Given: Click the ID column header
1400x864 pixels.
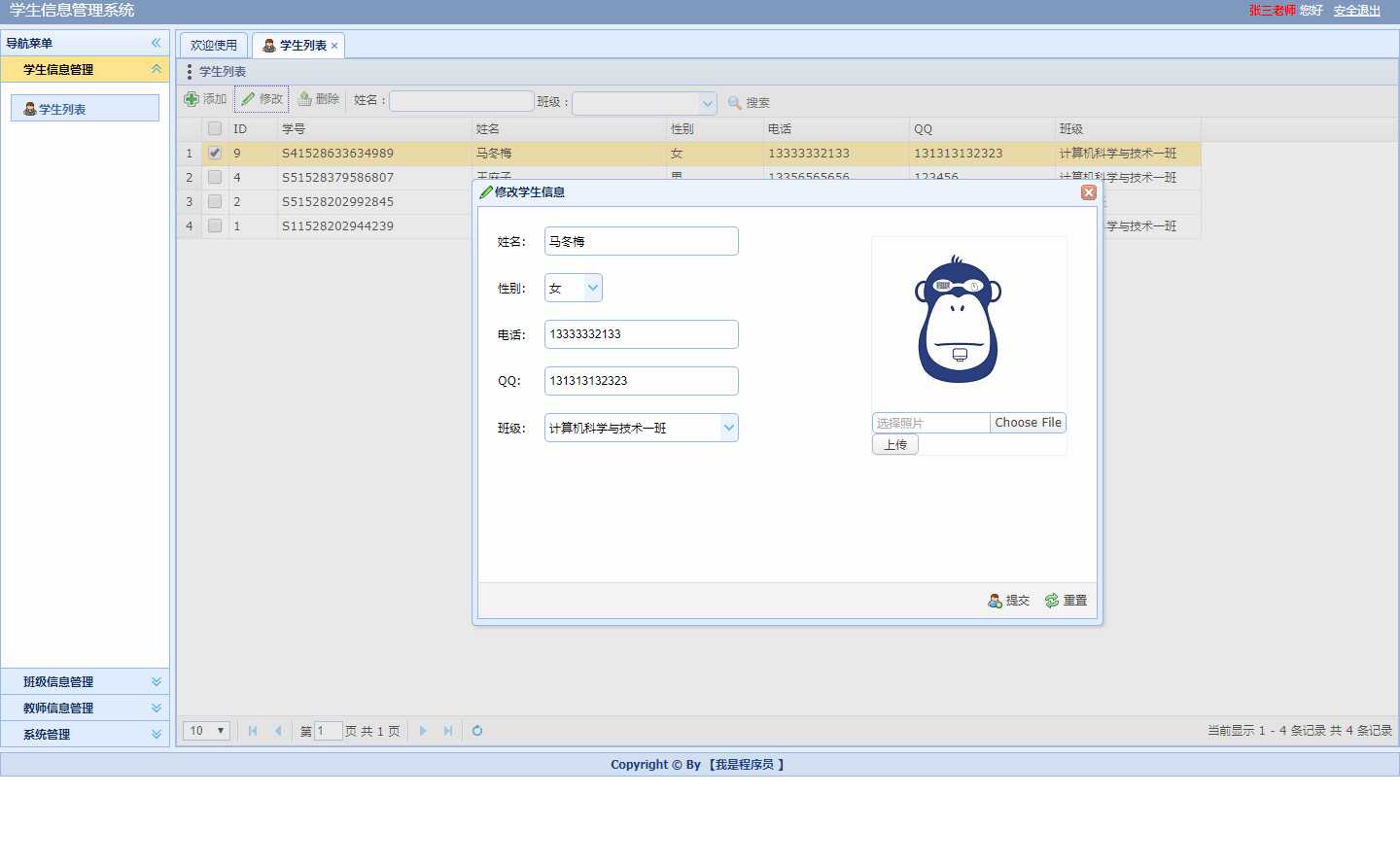Looking at the screenshot, I should click(253, 128).
